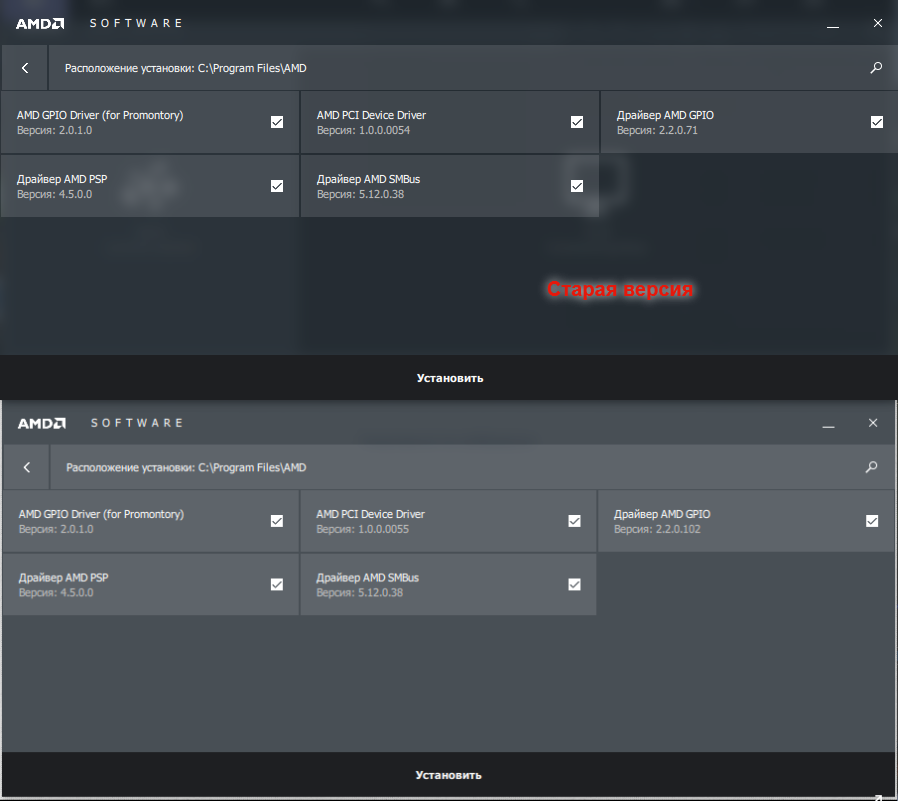This screenshot has width=898, height=801.
Task: Uncheck AMD PCI Device Driver version 1.0.0.0055
Action: 574,521
